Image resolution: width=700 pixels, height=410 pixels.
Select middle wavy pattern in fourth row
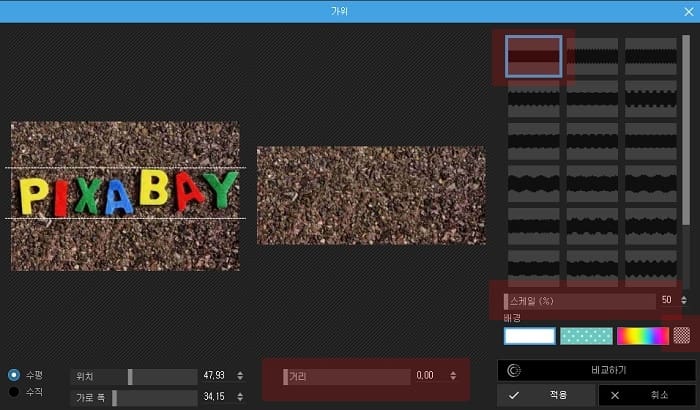[592, 184]
